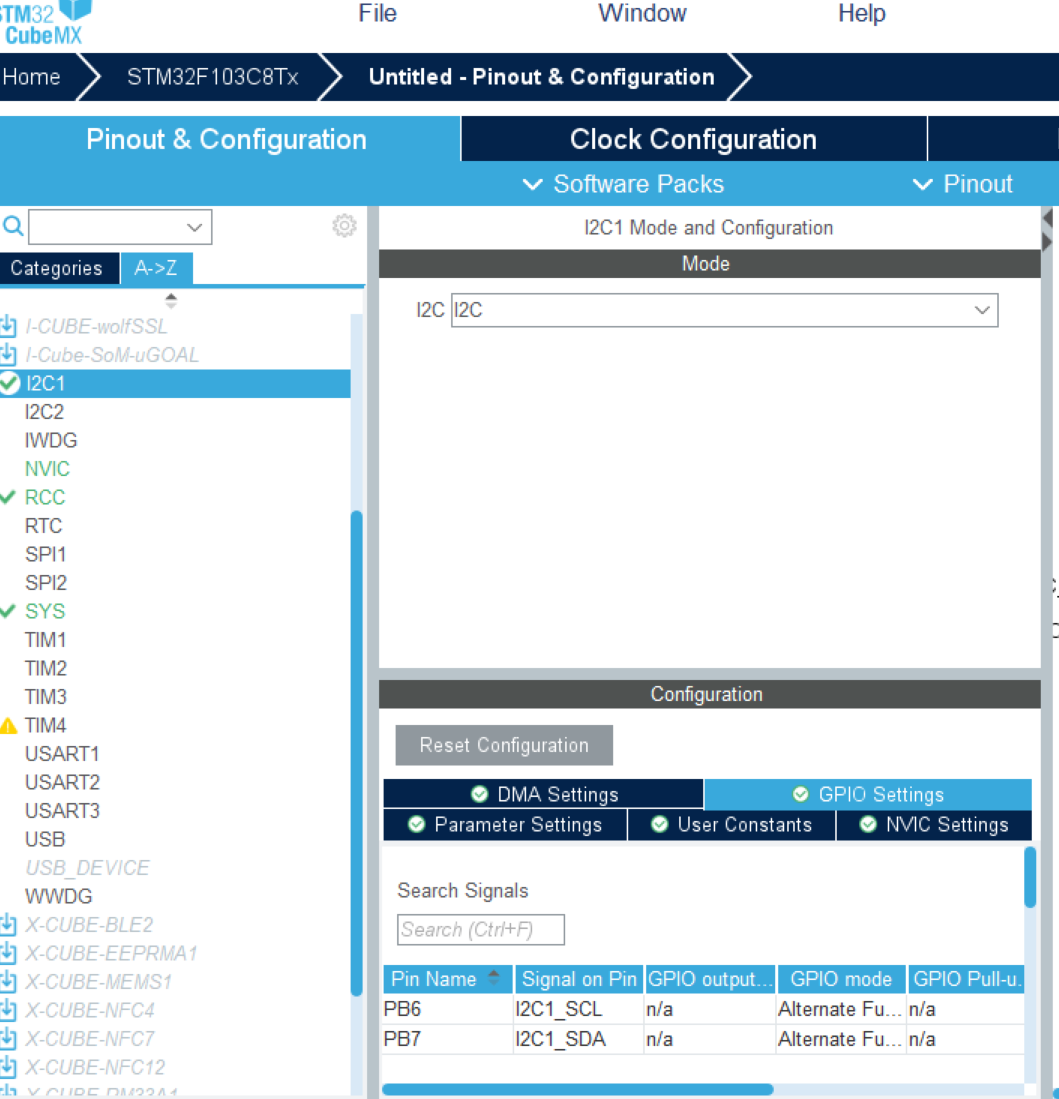Click download icon beside I-Cube-SoM-uGOAL
The image size is (1059, 1099).
click(8, 355)
